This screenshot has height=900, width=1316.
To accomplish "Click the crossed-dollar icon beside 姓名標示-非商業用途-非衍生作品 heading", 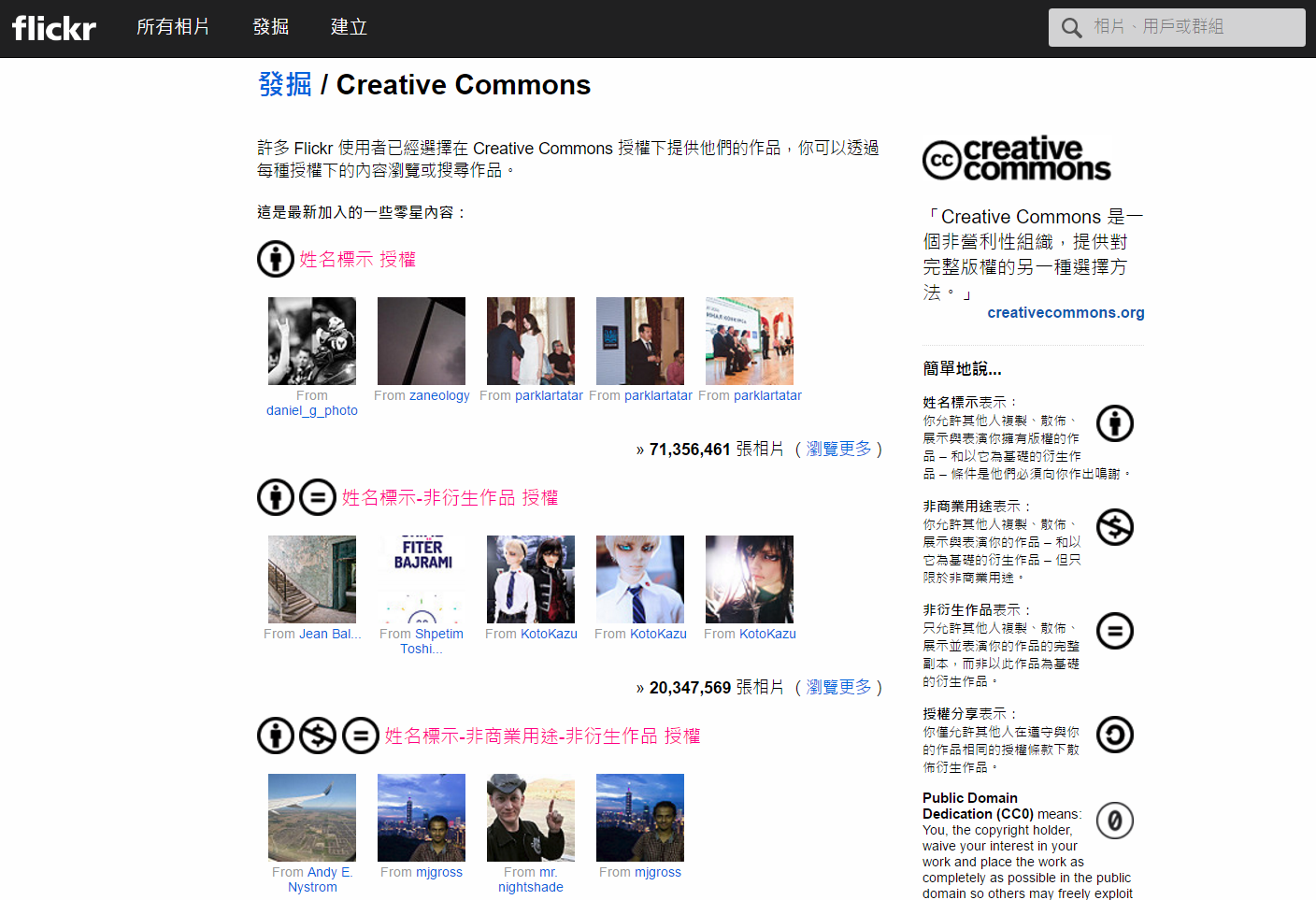I will 318,736.
